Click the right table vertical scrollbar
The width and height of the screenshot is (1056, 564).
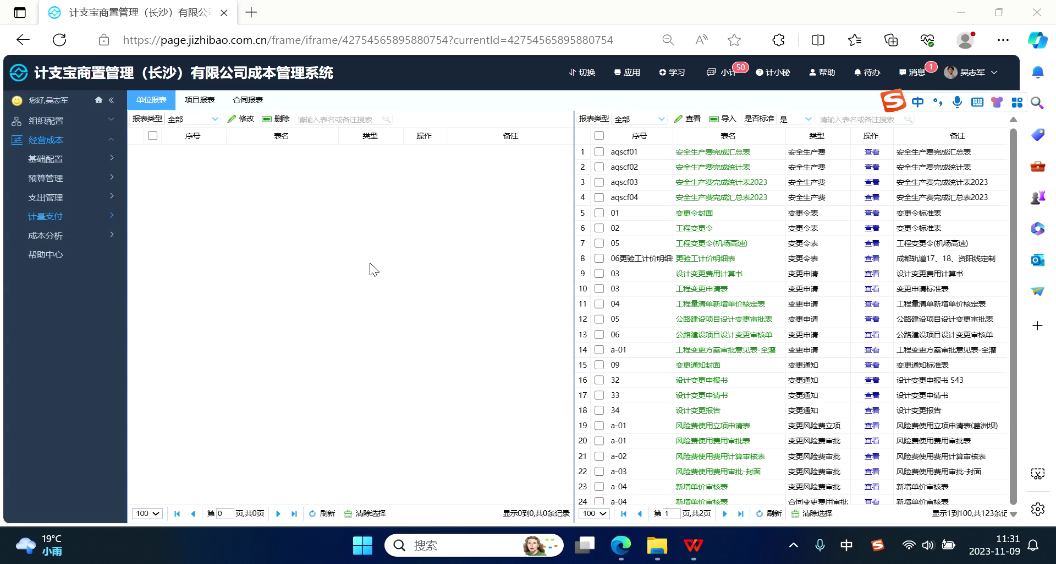(x=1013, y=314)
